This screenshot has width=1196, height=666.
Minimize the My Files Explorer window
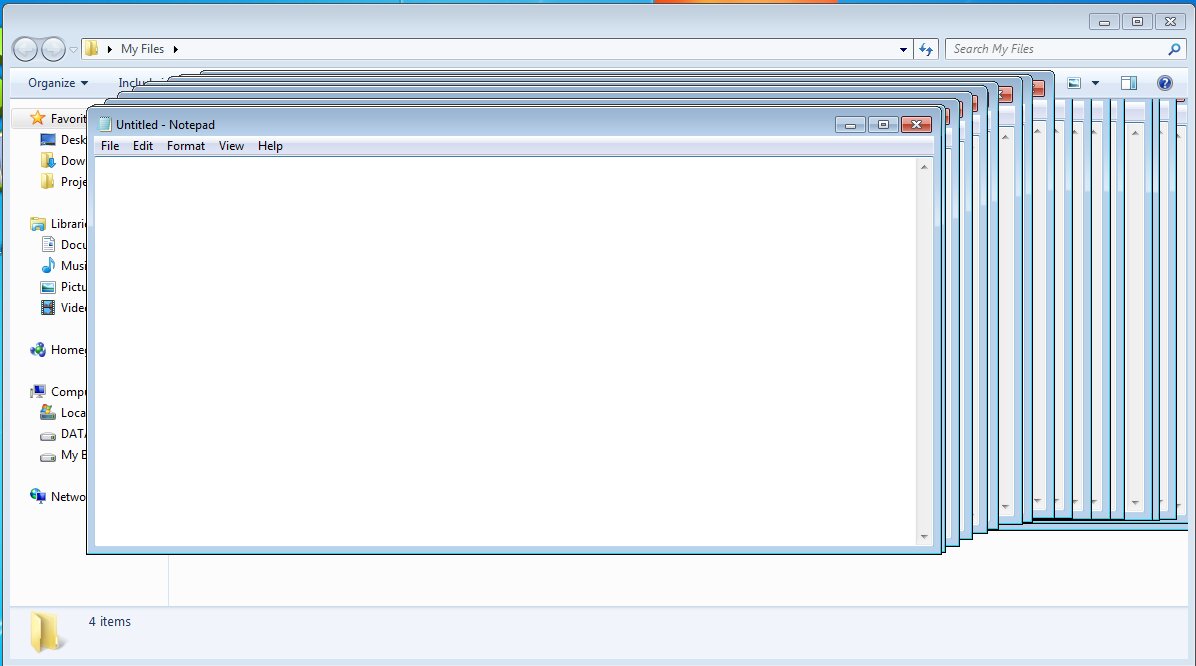[x=1104, y=21]
